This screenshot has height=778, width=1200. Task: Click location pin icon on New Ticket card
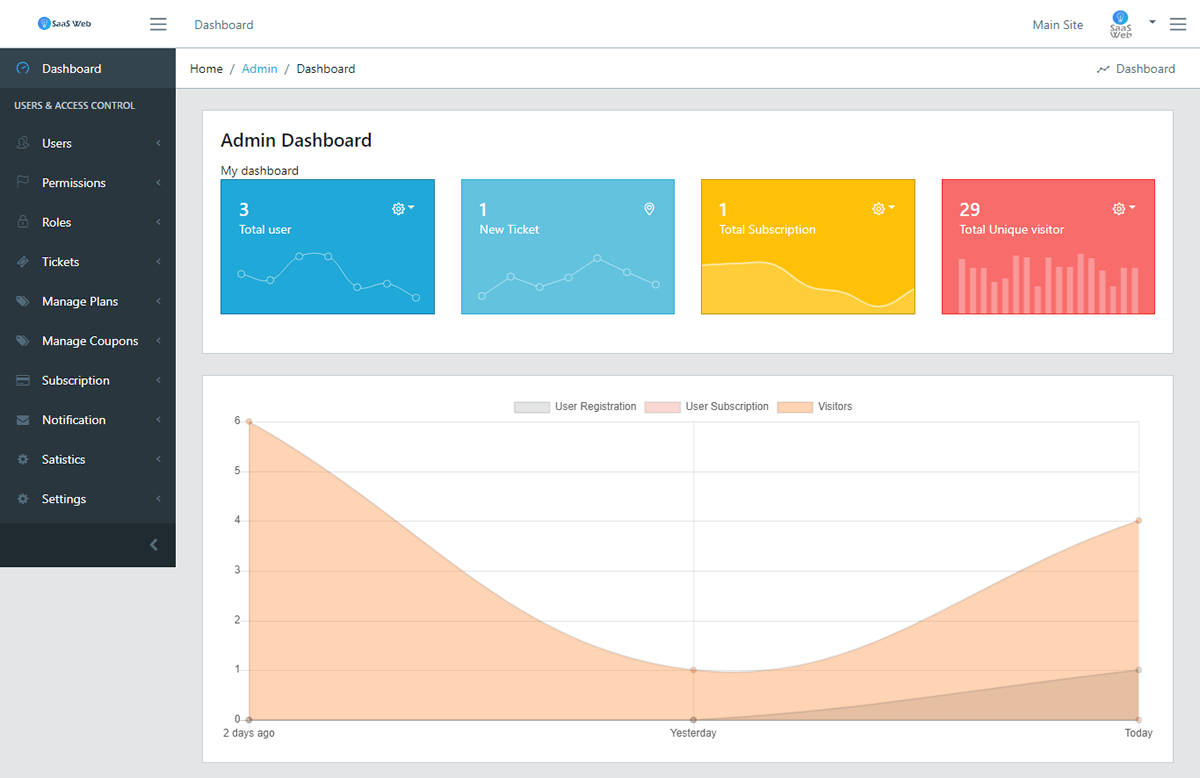(x=649, y=209)
